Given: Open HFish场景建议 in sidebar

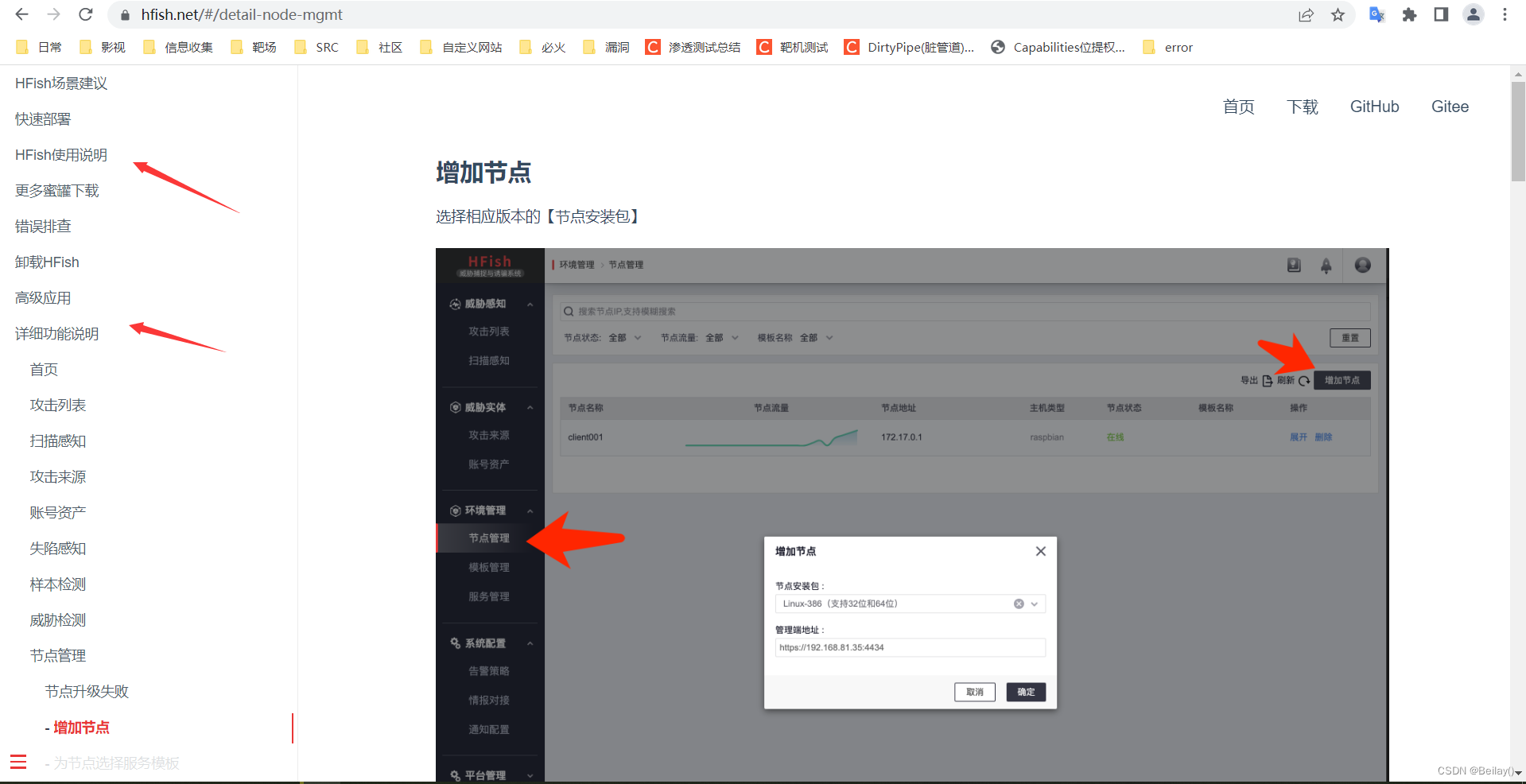Looking at the screenshot, I should [x=61, y=83].
